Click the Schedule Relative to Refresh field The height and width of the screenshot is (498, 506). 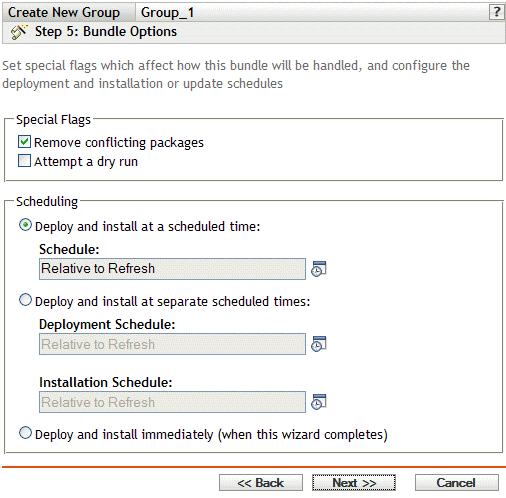[x=172, y=269]
